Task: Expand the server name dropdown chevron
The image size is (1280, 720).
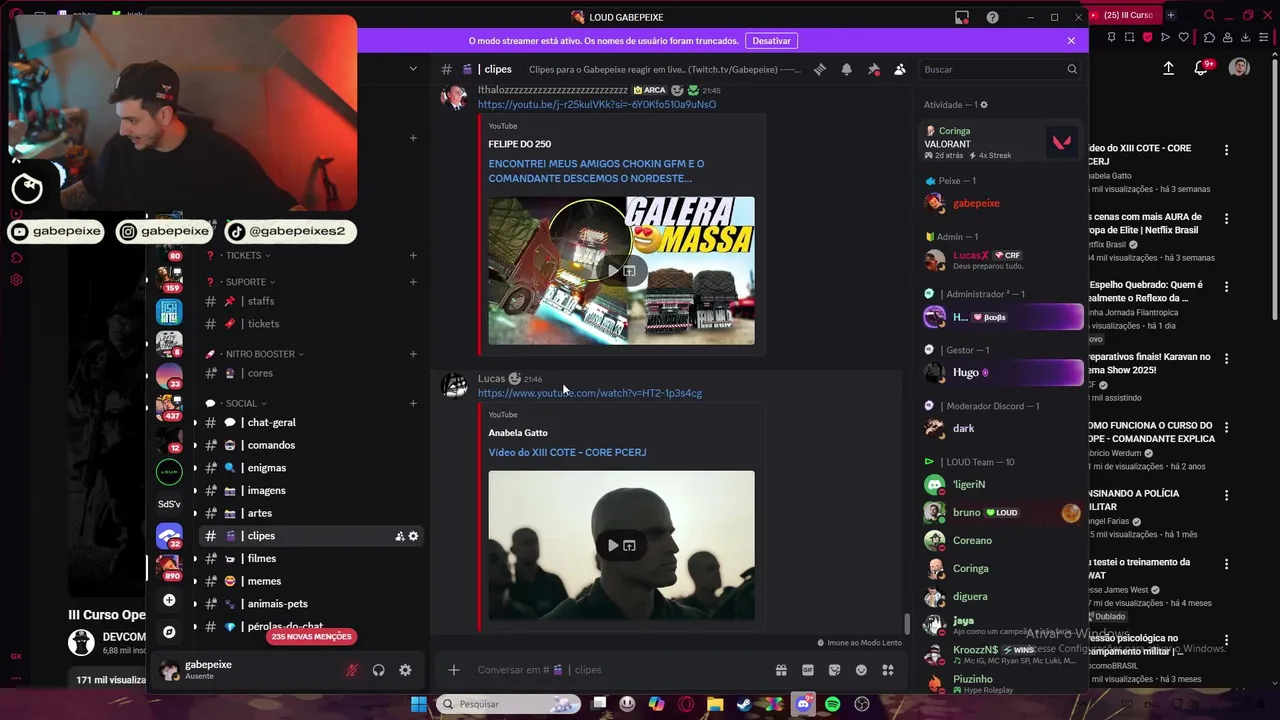Action: pyautogui.click(x=413, y=69)
